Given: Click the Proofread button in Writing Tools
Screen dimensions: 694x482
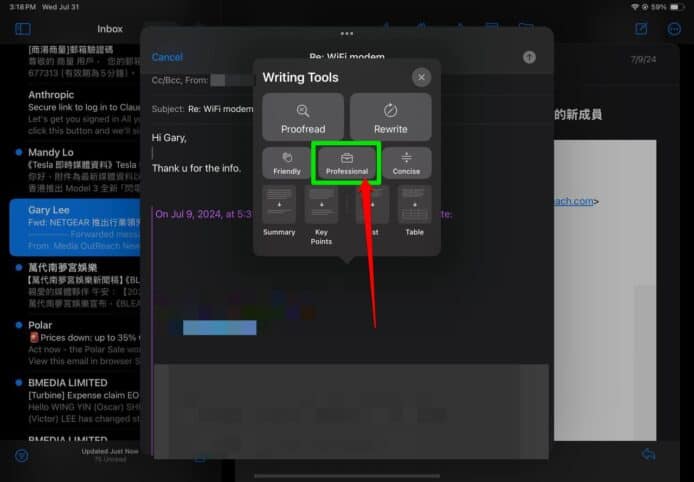Looking at the screenshot, I should pos(303,117).
